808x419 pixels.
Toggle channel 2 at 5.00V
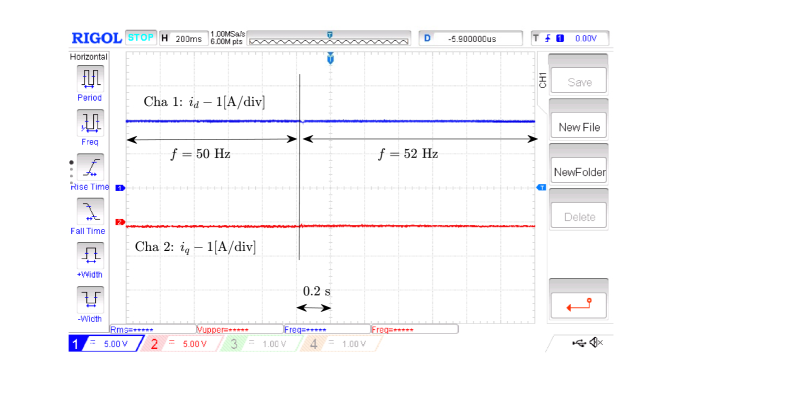[182, 343]
